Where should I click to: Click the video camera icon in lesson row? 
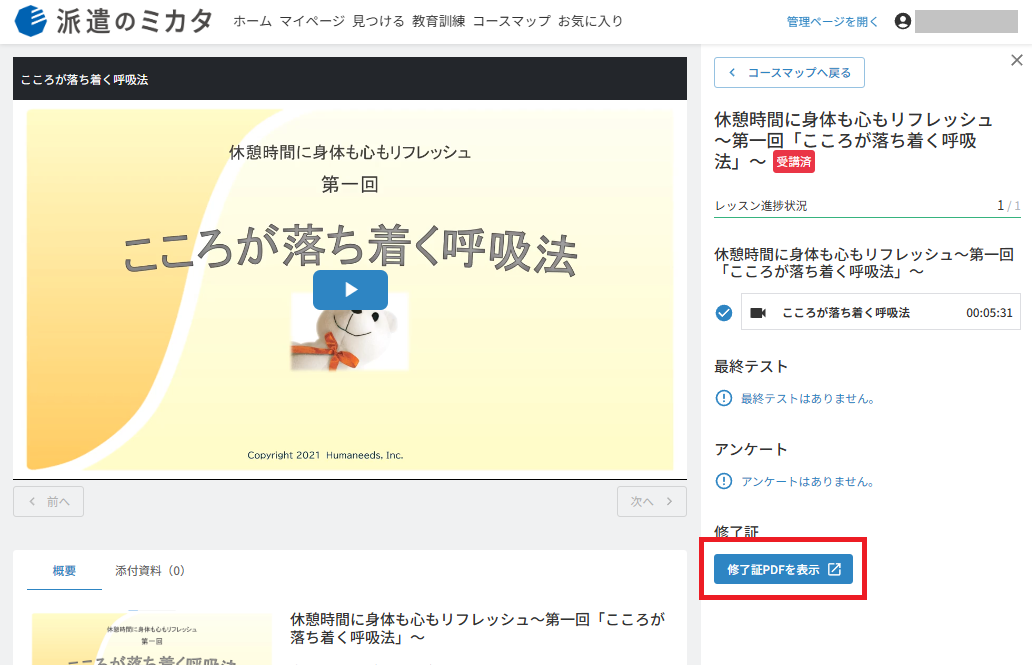pos(758,313)
